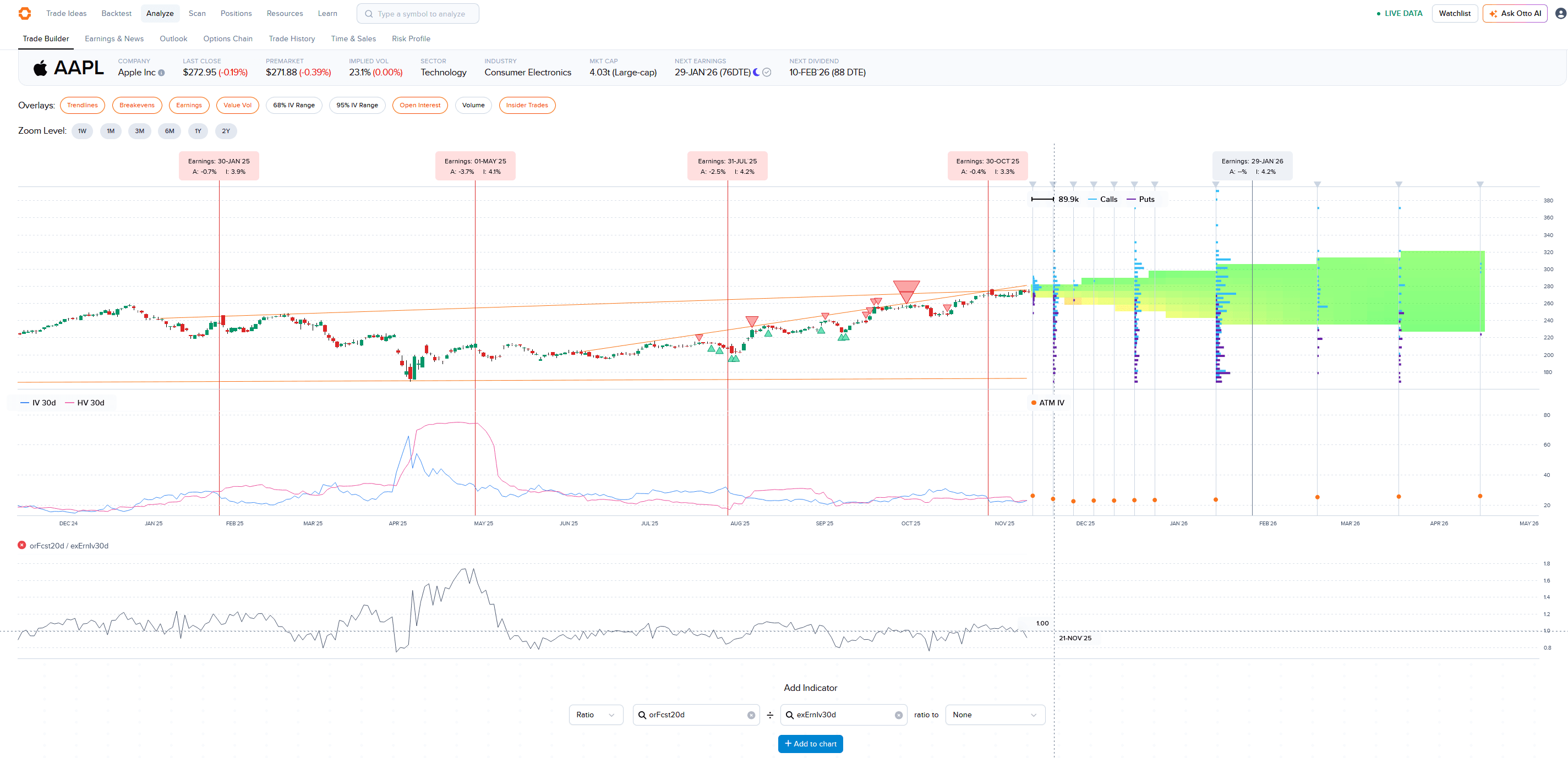
Task: Open the Ratio indicator type dropdown
Action: (595, 715)
